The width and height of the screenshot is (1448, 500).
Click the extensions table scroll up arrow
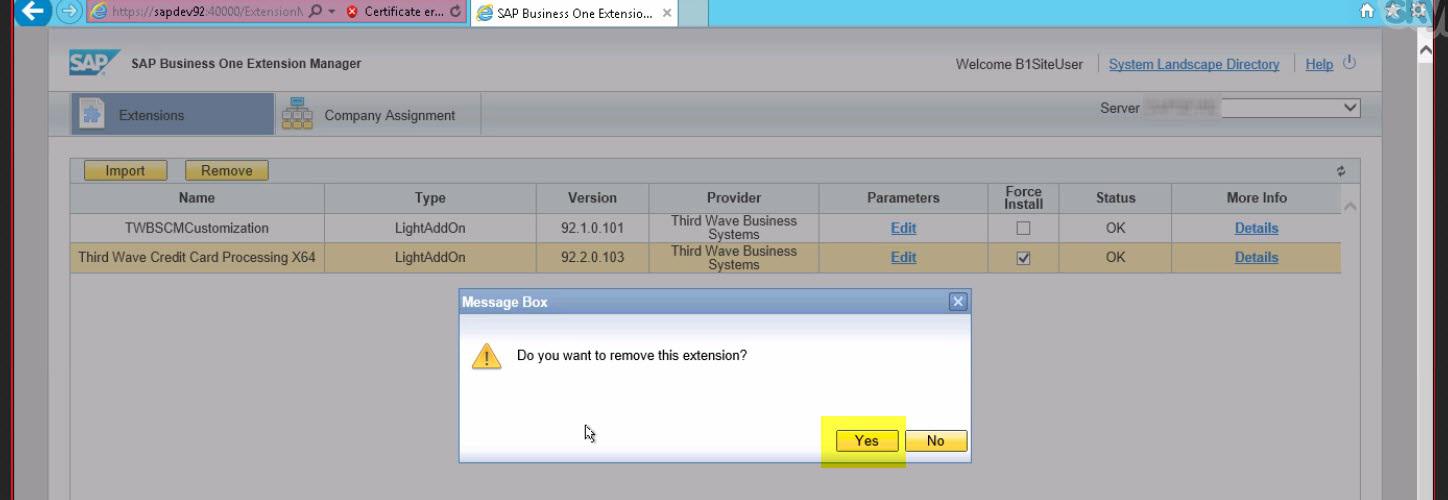1350,206
